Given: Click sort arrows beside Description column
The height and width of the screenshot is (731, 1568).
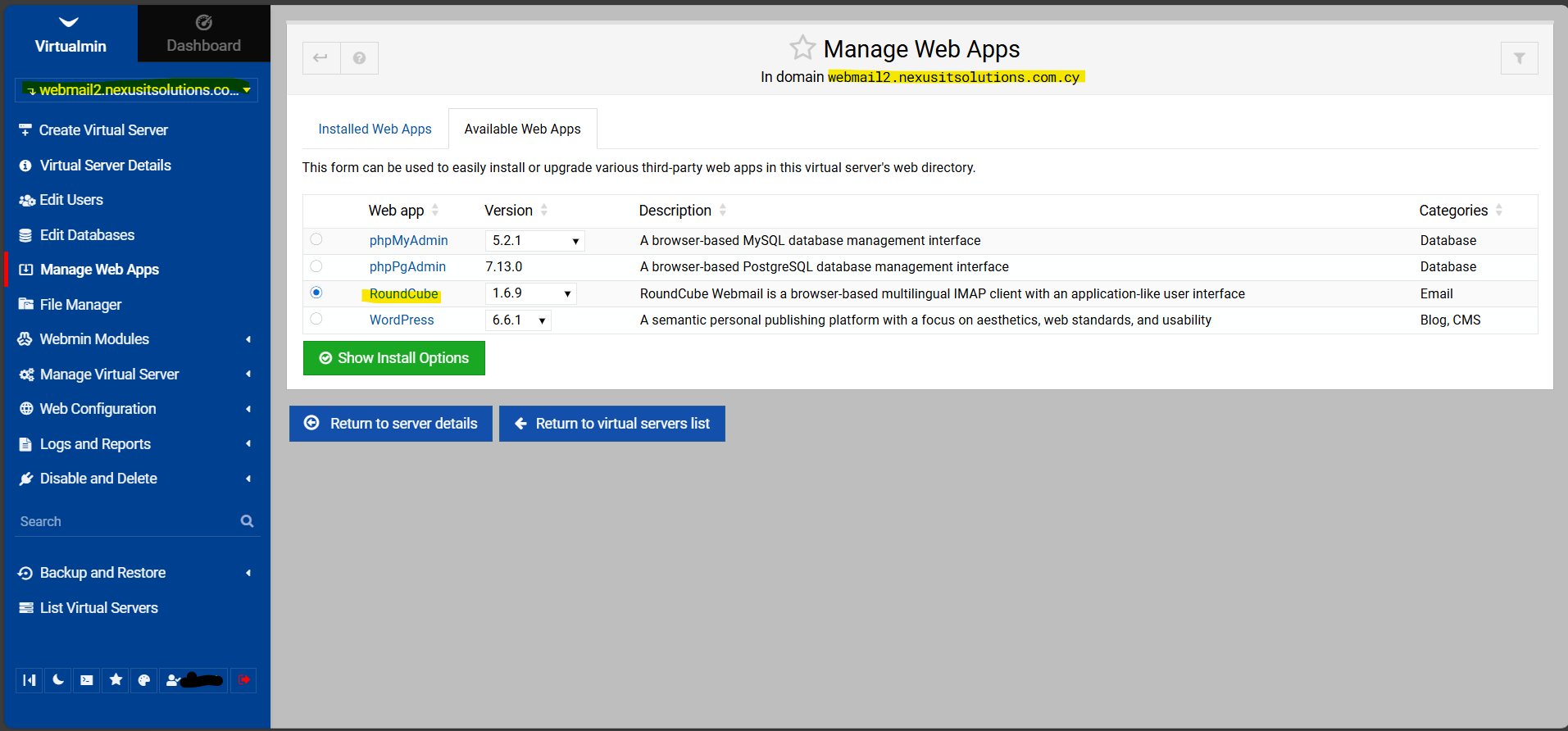Looking at the screenshot, I should coord(723,211).
